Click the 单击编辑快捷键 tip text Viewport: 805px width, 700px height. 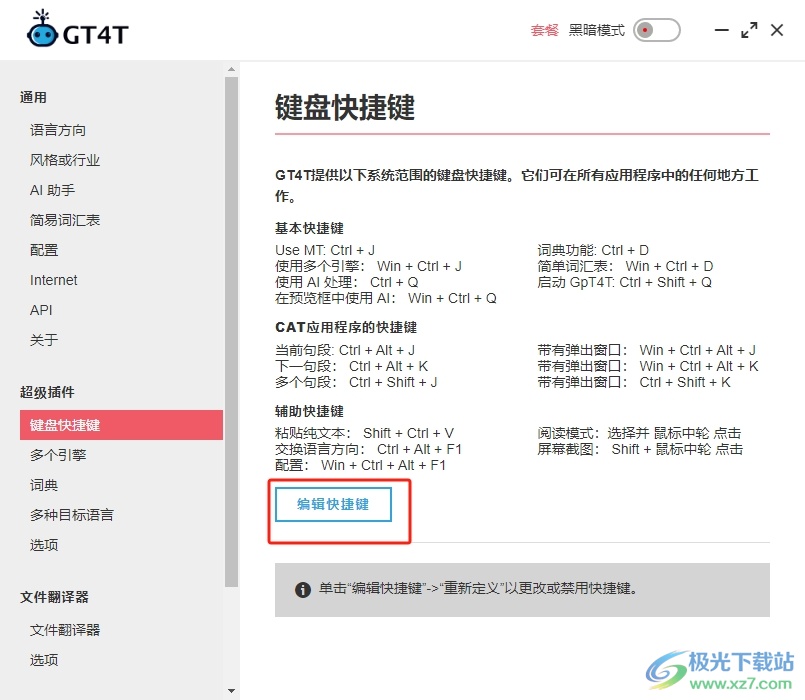pos(478,588)
